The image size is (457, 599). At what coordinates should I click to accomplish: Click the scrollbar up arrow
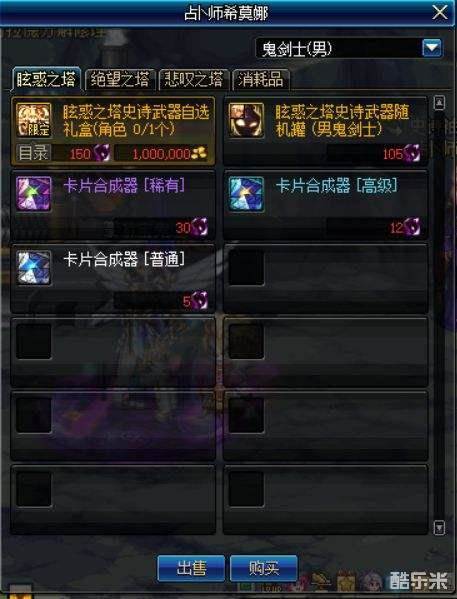click(439, 102)
